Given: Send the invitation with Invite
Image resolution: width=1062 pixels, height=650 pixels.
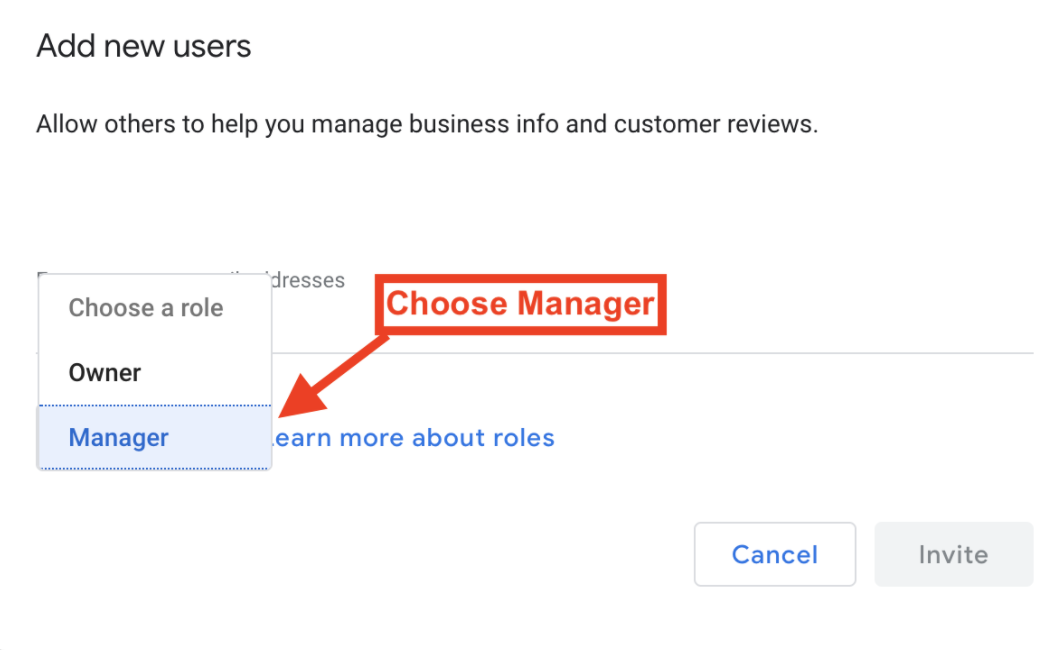Looking at the screenshot, I should (x=954, y=554).
